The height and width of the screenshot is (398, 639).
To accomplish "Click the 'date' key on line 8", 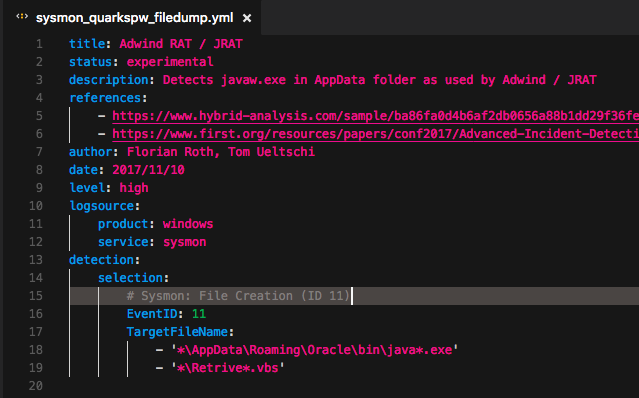I will [x=83, y=170].
